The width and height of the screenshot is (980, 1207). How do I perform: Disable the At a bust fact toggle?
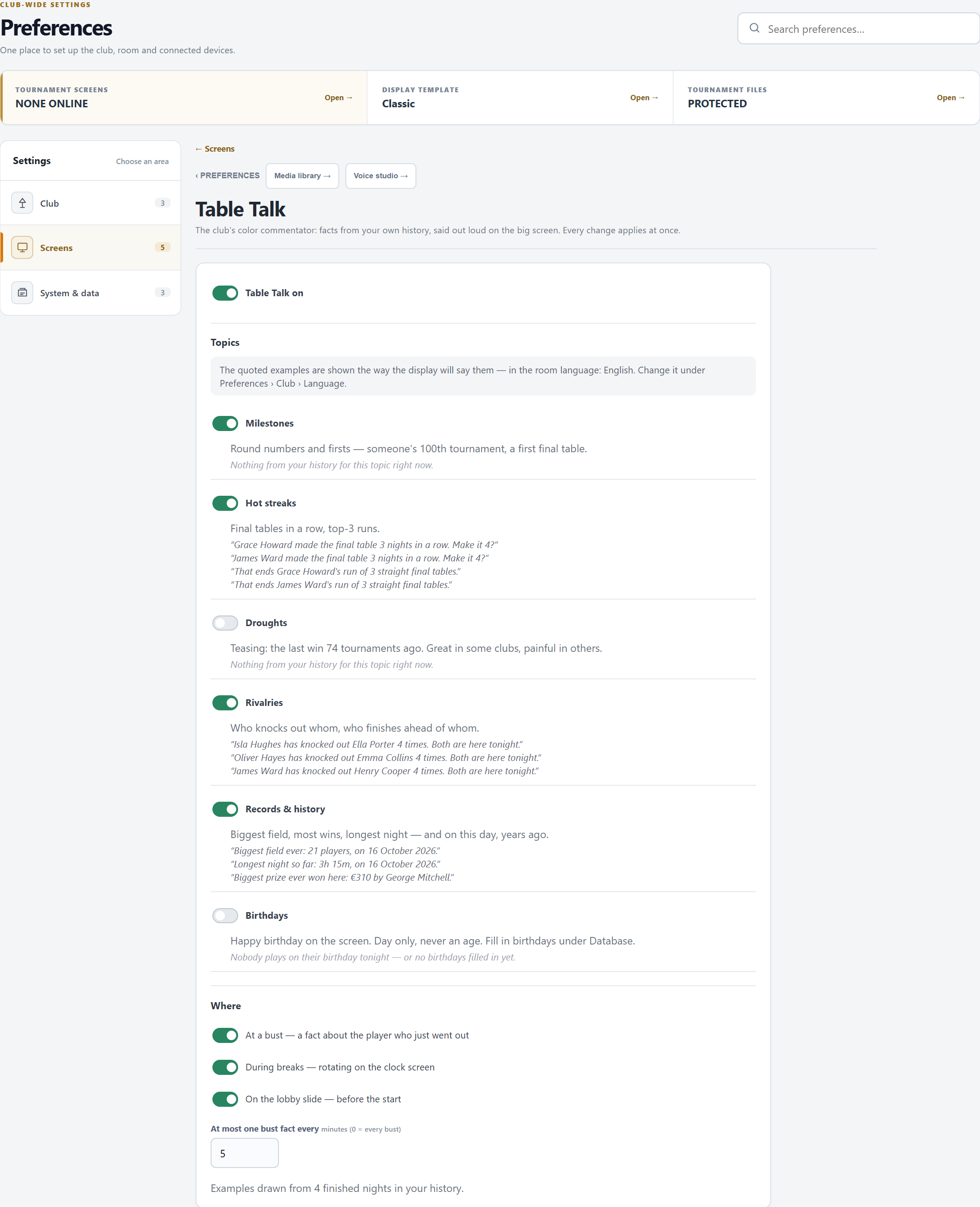click(225, 1035)
